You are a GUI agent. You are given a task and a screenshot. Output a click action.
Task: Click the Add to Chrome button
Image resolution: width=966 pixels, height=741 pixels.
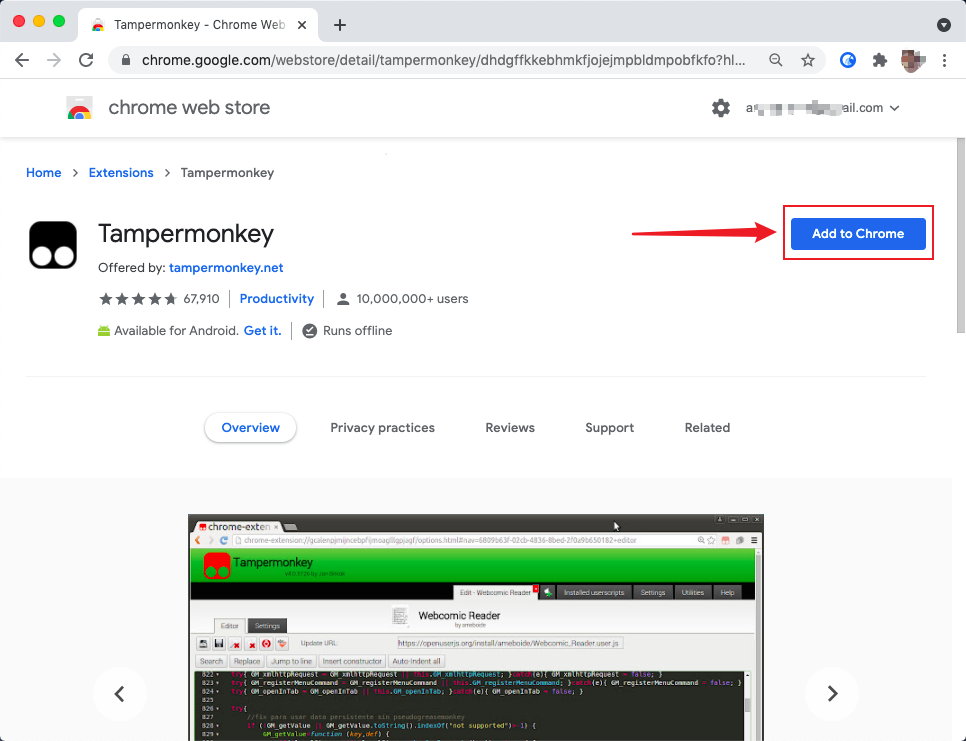(x=858, y=233)
